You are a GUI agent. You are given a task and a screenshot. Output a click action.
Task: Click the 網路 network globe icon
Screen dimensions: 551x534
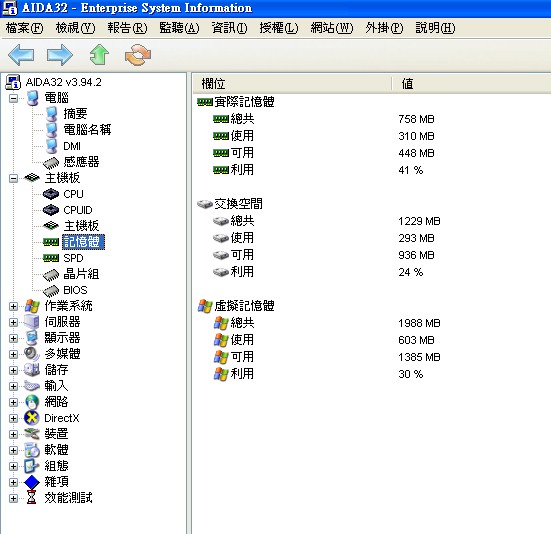32,402
